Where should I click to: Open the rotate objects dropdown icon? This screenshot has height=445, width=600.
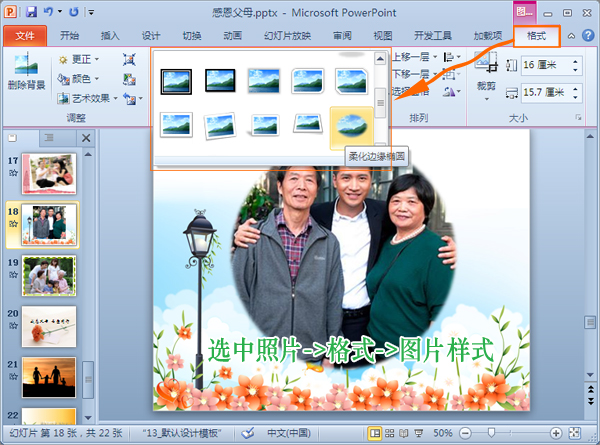click(x=452, y=91)
